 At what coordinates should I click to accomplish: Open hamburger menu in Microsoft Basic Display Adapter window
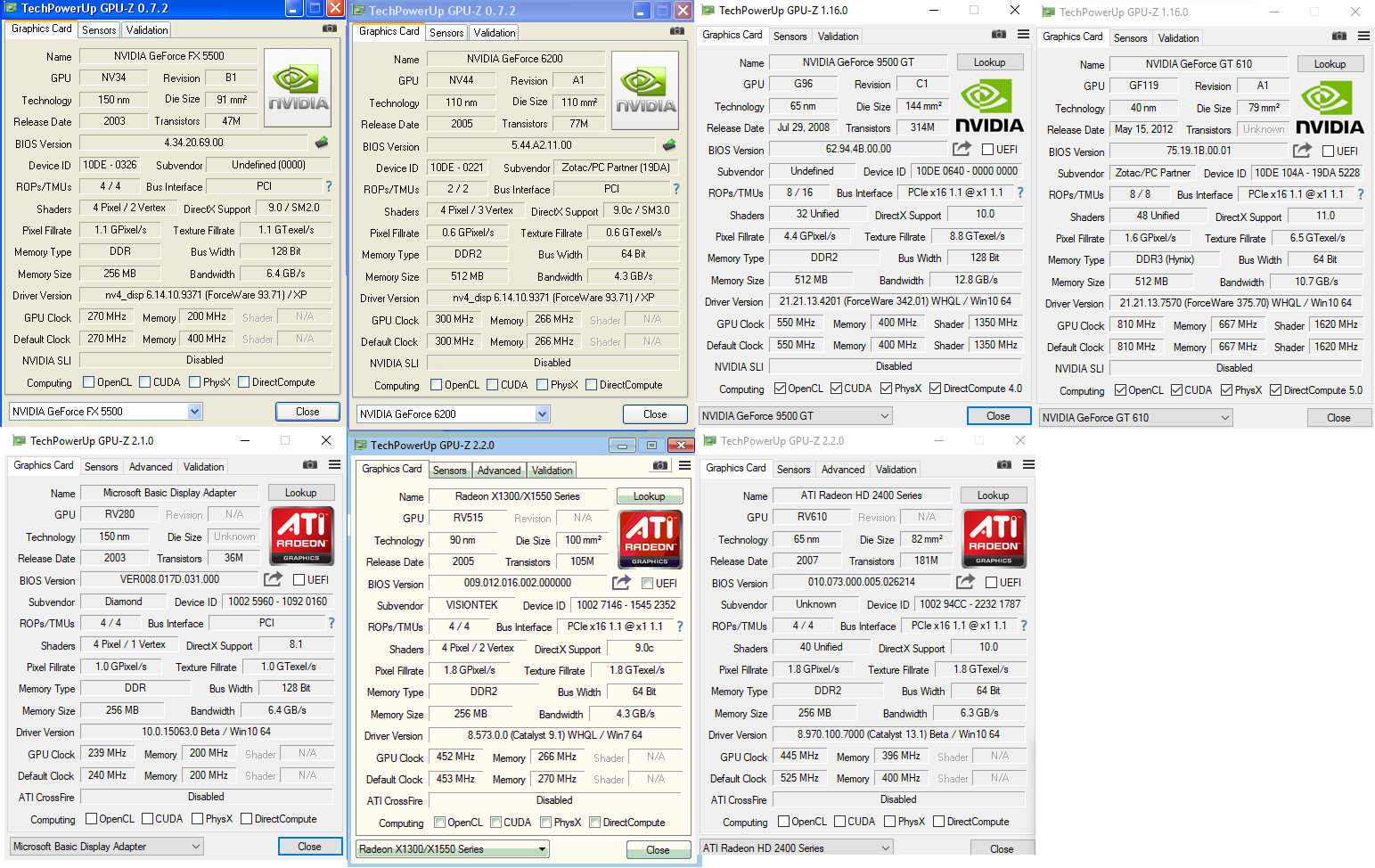coord(334,464)
